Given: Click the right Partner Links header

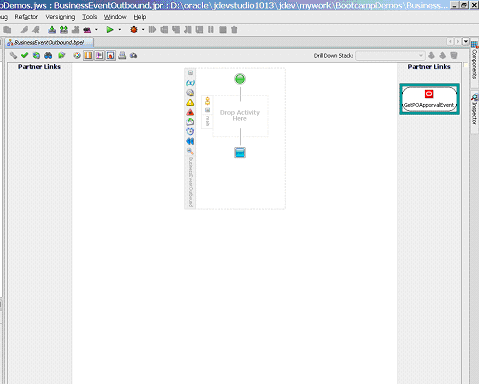Looking at the screenshot, I should (x=429, y=67).
